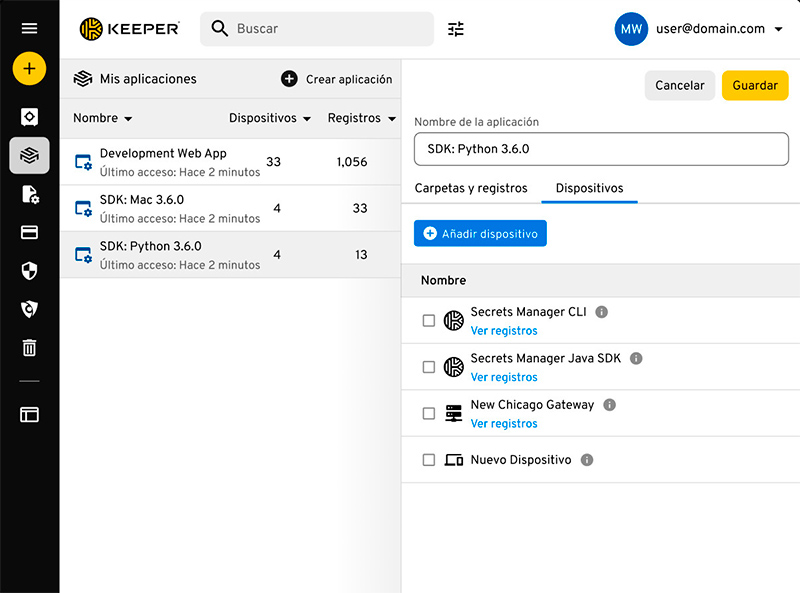Click Ver registros under New Chicago Gateway
The height and width of the screenshot is (593, 800).
pos(504,424)
